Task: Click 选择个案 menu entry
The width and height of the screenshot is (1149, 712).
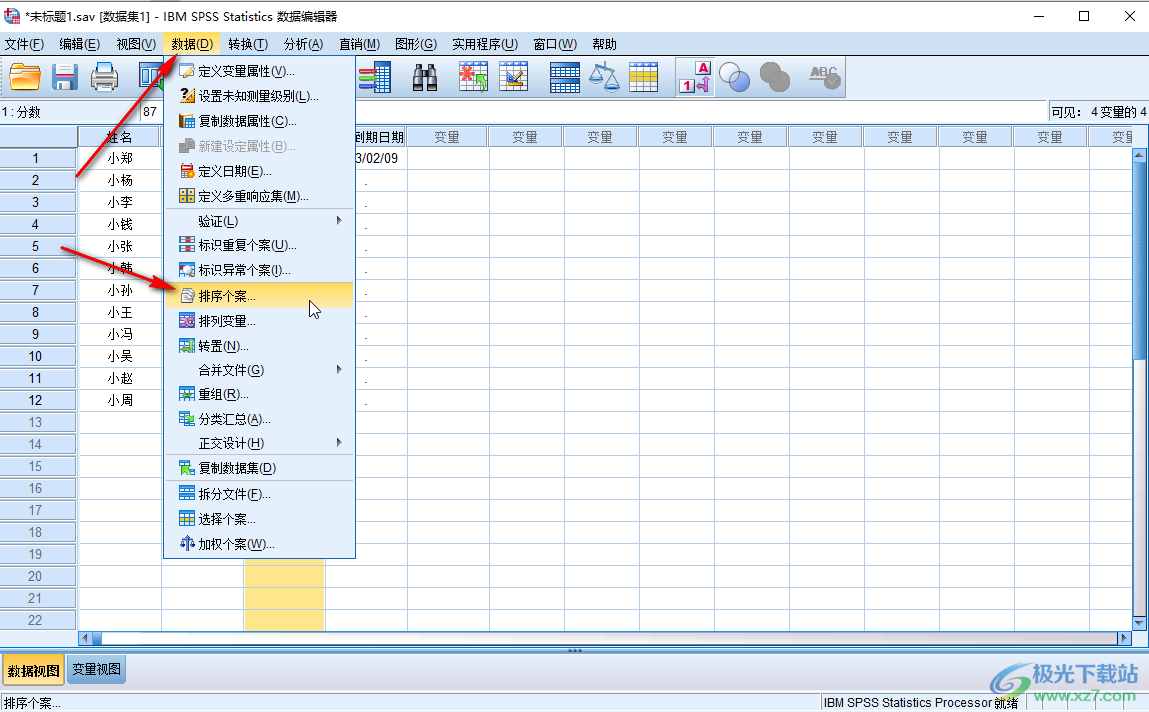Action: click(x=259, y=519)
